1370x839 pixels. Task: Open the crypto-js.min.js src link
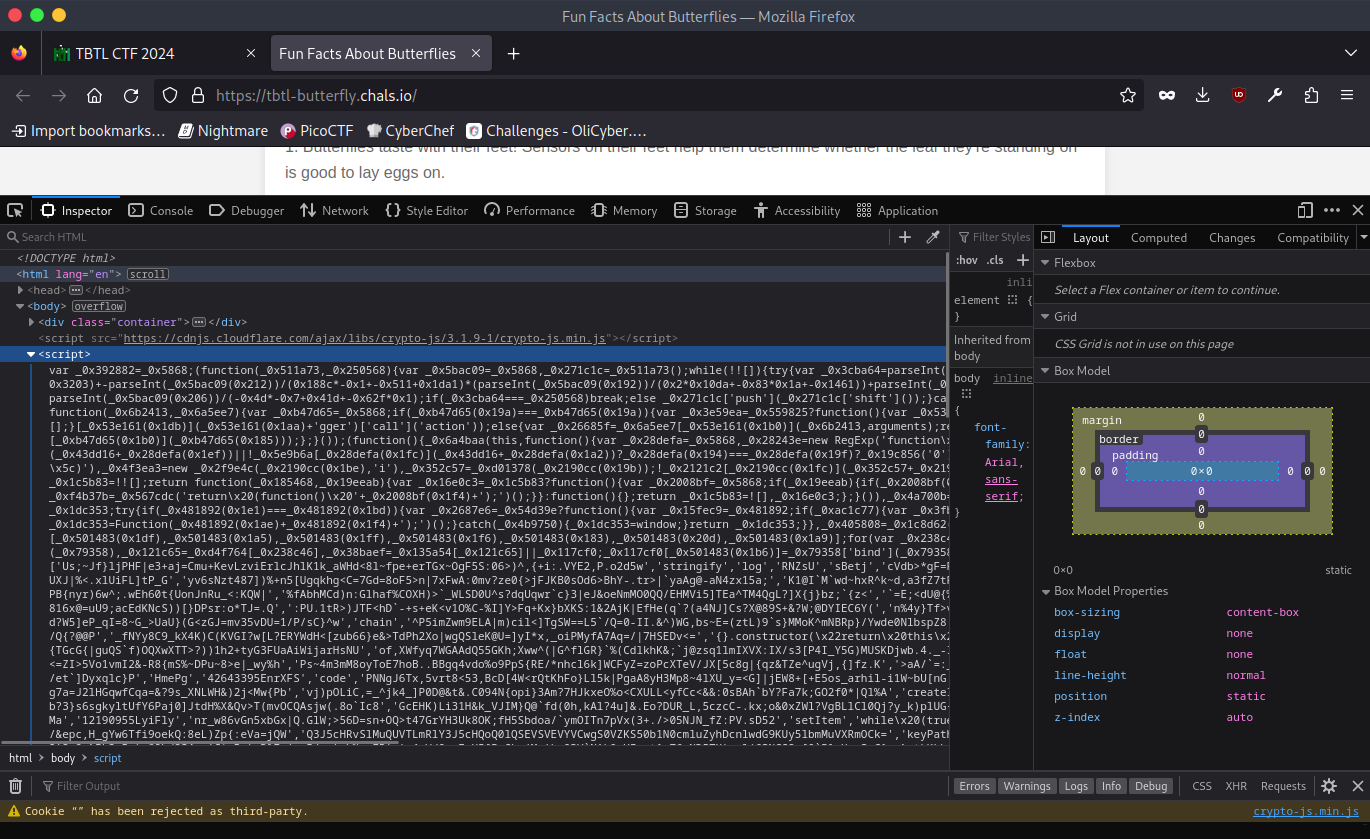click(x=364, y=338)
